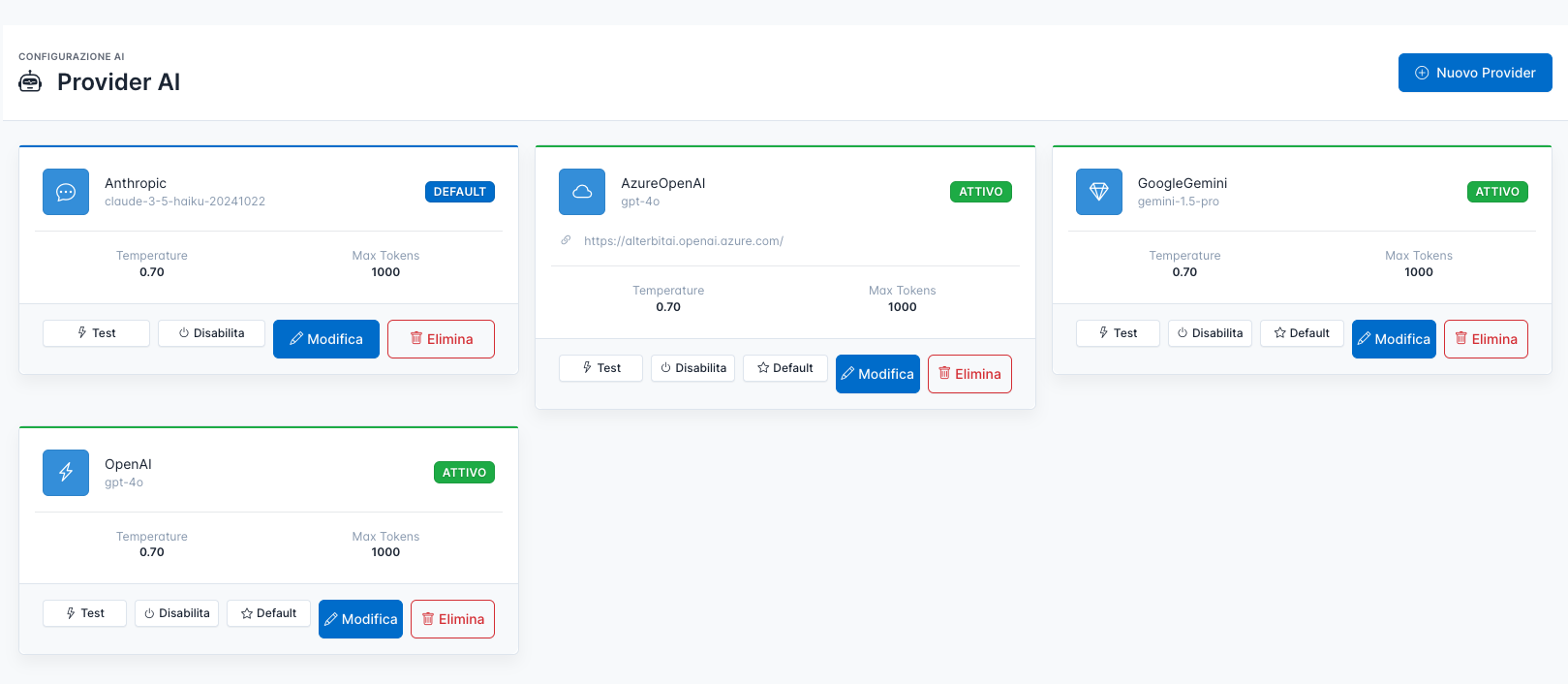
Task: Open the alterbitai.openai.azure.com endpoint link
Action: click(x=684, y=241)
